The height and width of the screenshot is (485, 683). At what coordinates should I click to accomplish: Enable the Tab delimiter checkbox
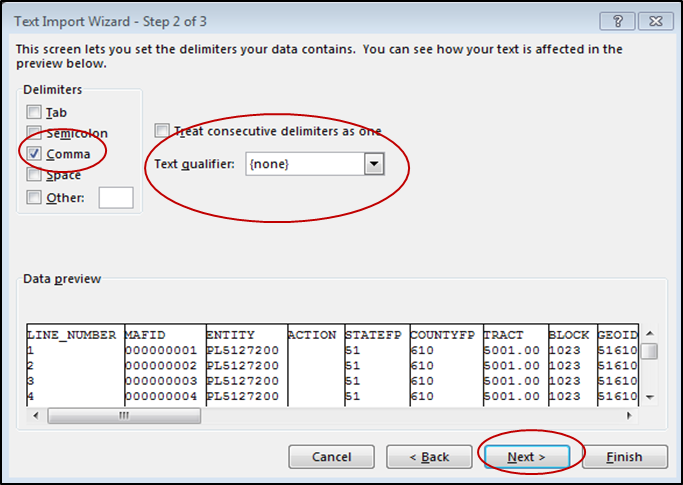[x=35, y=113]
